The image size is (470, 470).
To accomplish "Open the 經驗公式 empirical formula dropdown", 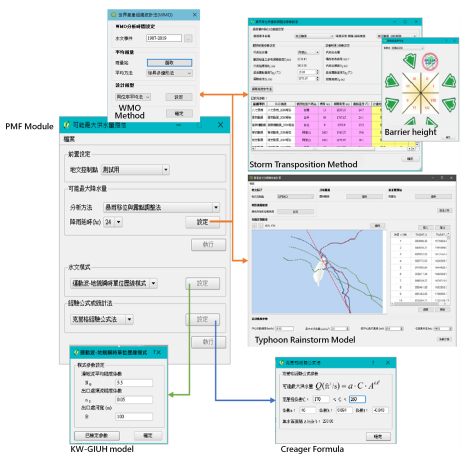I will [102, 319].
